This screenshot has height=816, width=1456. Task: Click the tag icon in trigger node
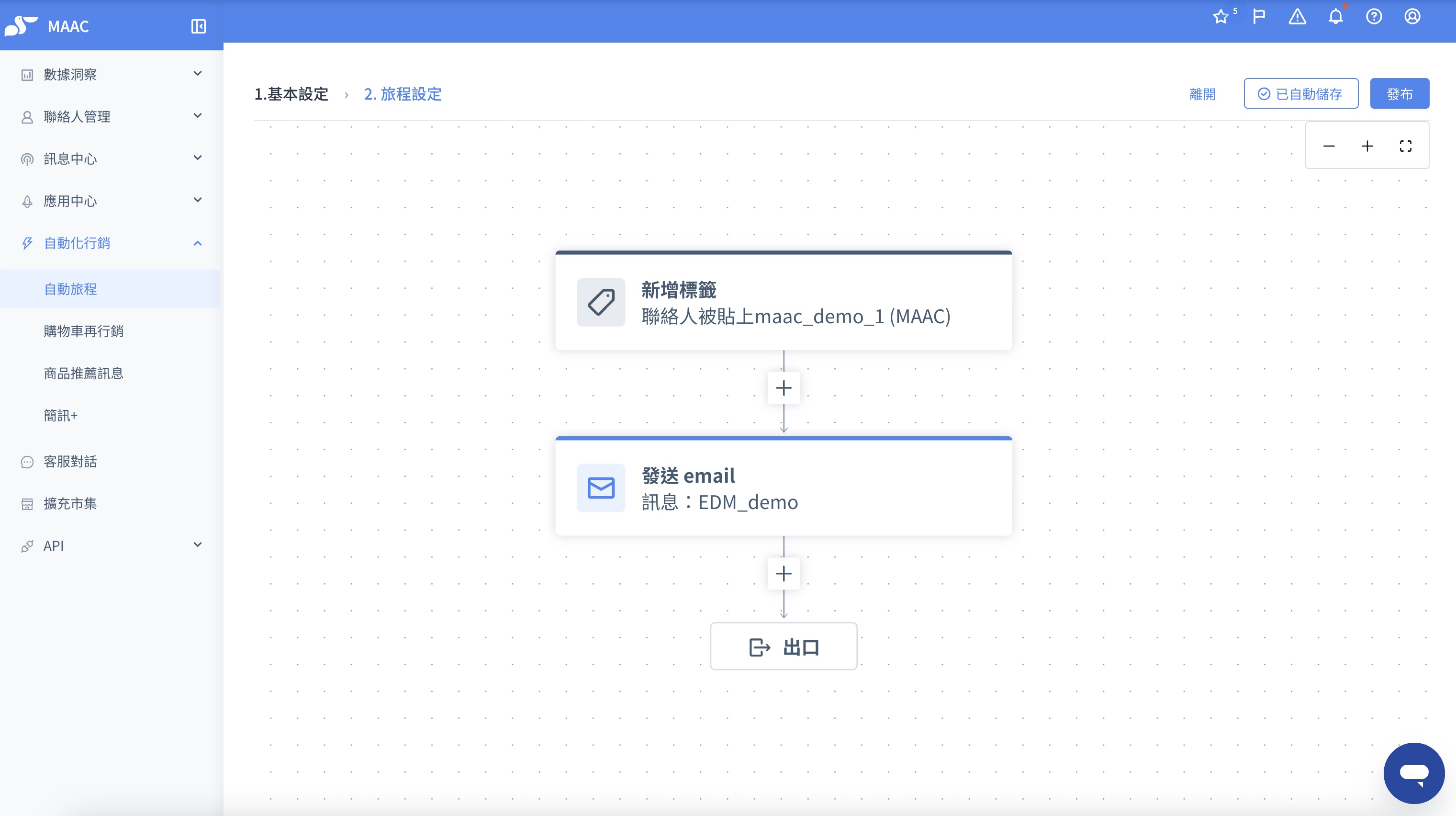pyautogui.click(x=601, y=302)
